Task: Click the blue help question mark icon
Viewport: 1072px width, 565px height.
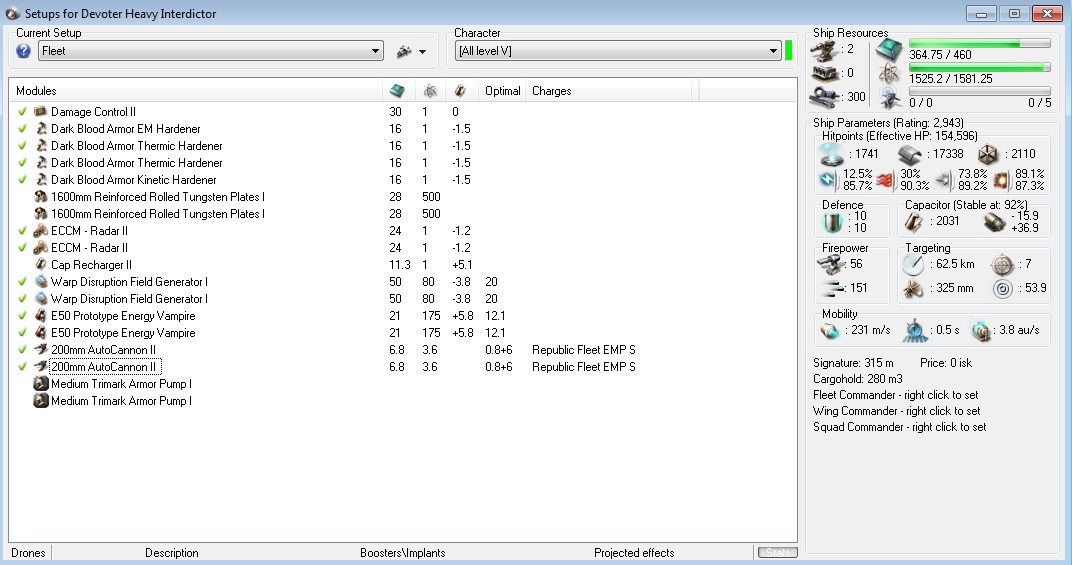Action: pyautogui.click(x=23, y=51)
